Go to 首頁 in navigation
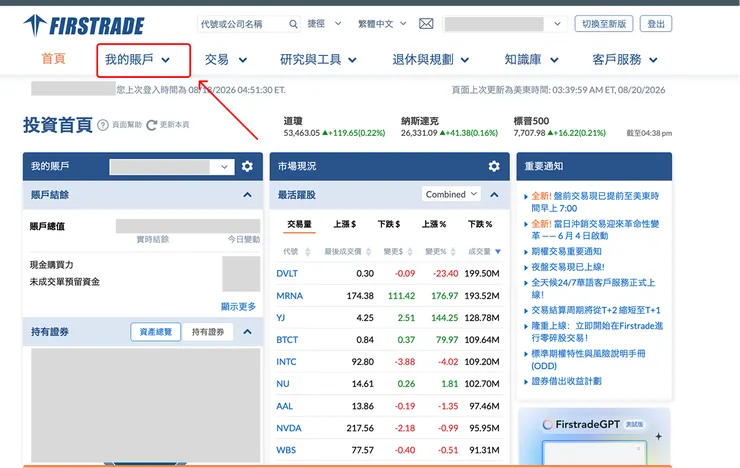The image size is (740, 468). (53, 59)
